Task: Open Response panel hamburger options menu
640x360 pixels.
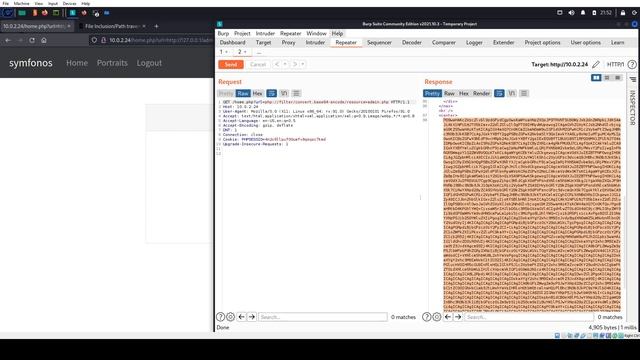Action: click(524, 93)
